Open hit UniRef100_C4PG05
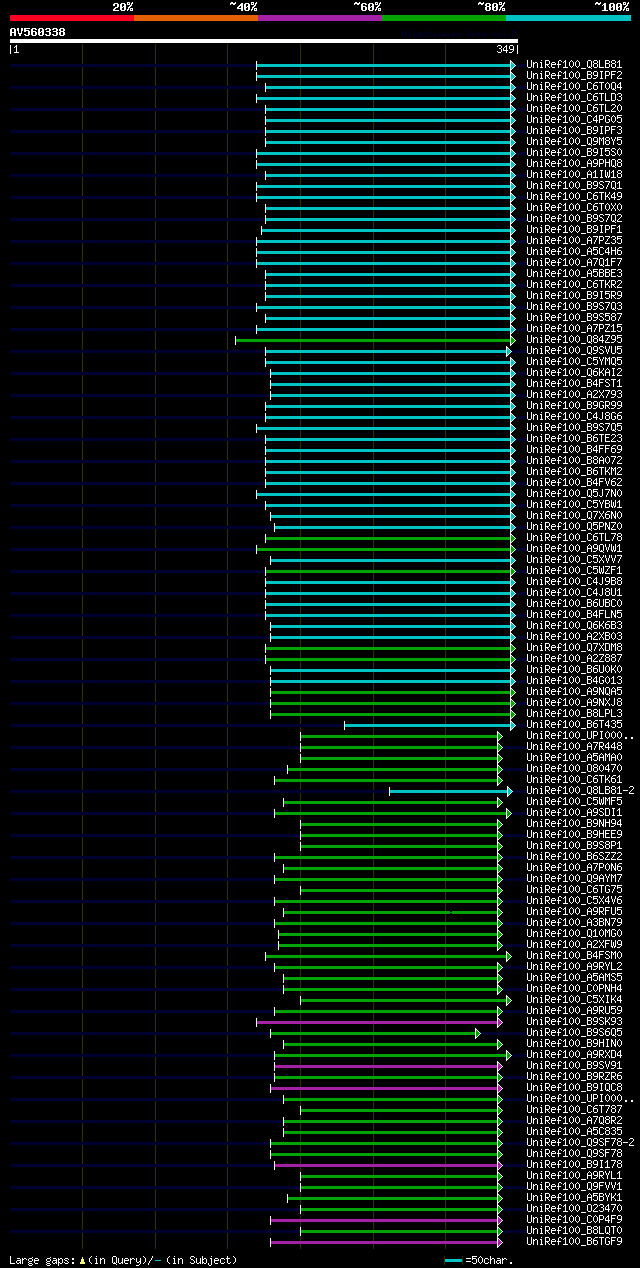The width and height of the screenshot is (640, 1268). pyautogui.click(x=574, y=120)
